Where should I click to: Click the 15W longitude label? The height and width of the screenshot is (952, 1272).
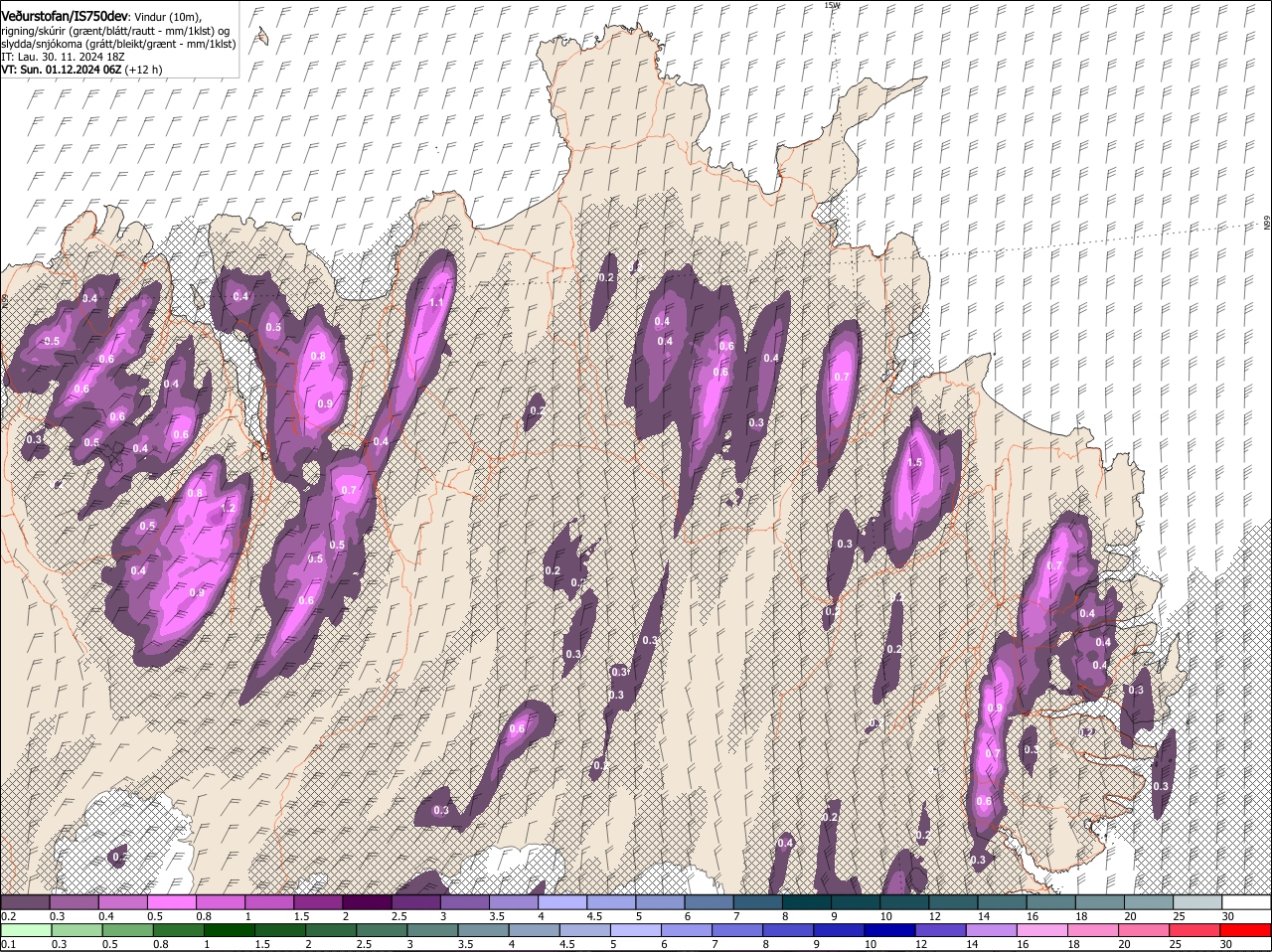click(x=832, y=5)
